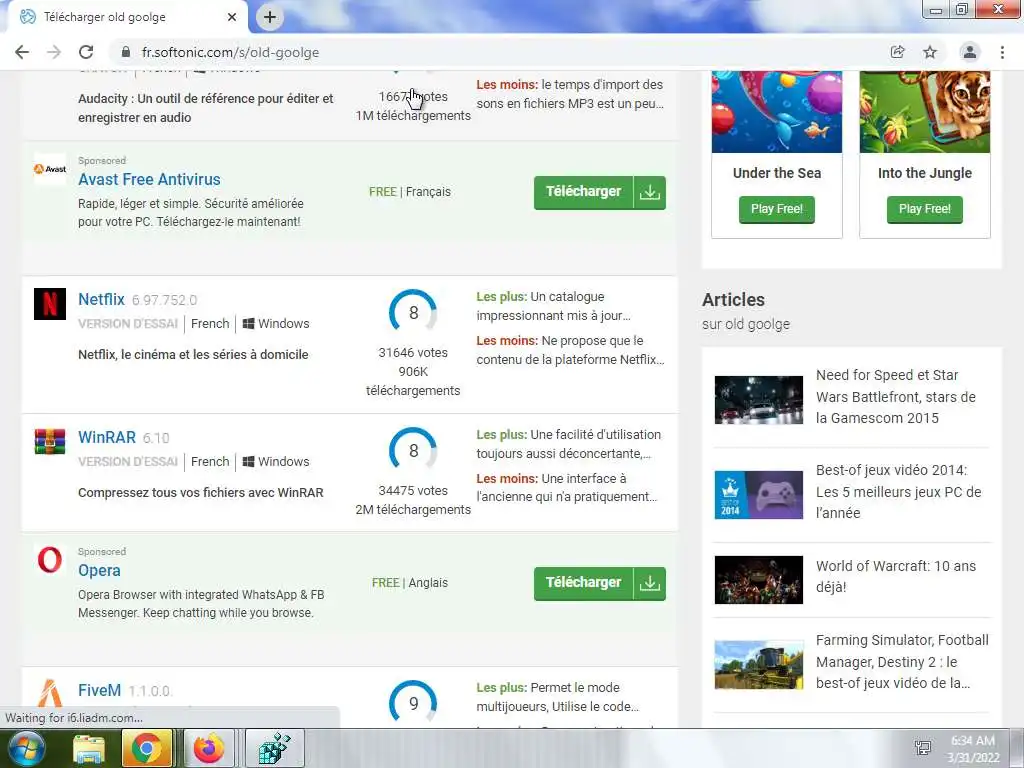Open Best-of jeux vidéo 2014 article
1024x768 pixels.
(x=898, y=491)
